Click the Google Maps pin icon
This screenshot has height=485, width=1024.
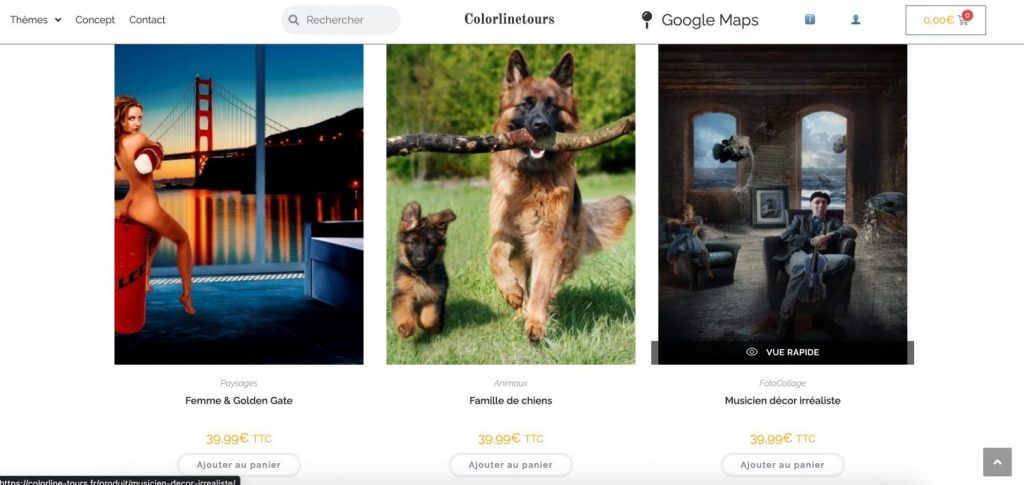coord(647,20)
